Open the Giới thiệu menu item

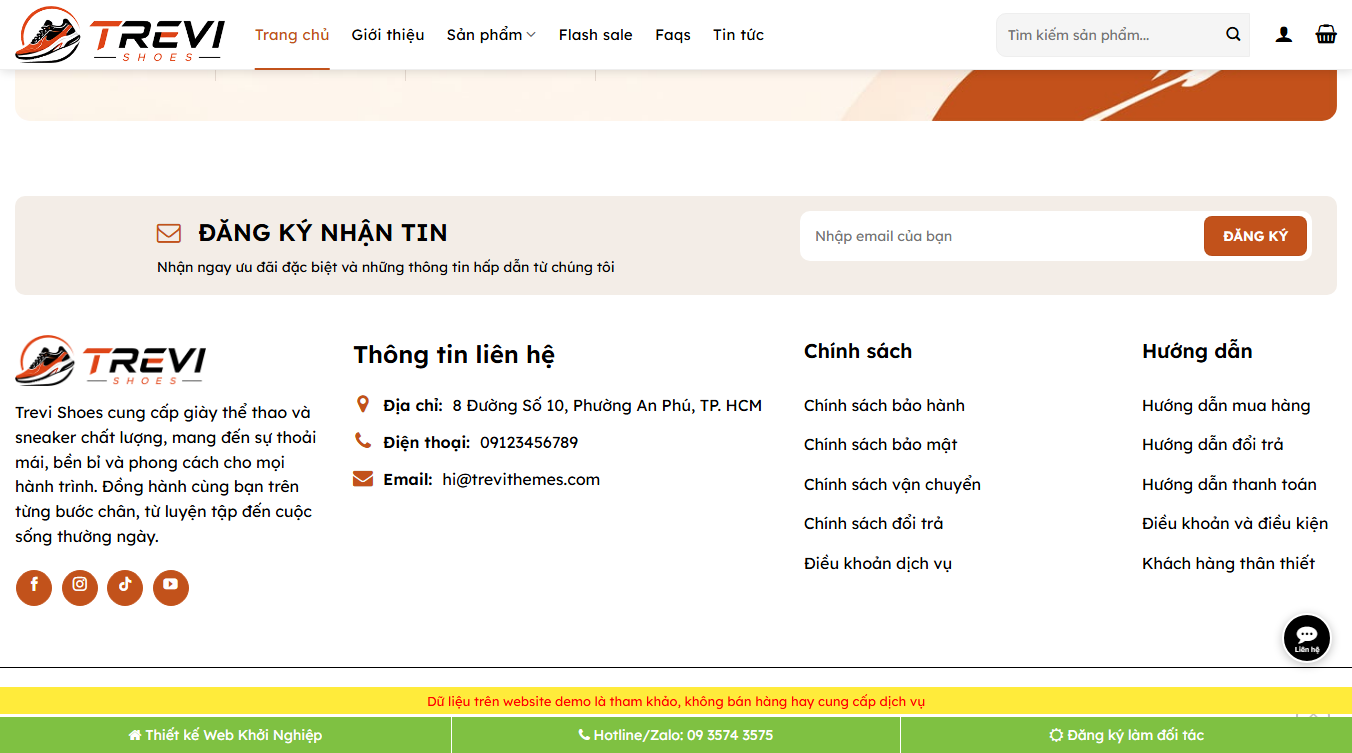point(388,35)
